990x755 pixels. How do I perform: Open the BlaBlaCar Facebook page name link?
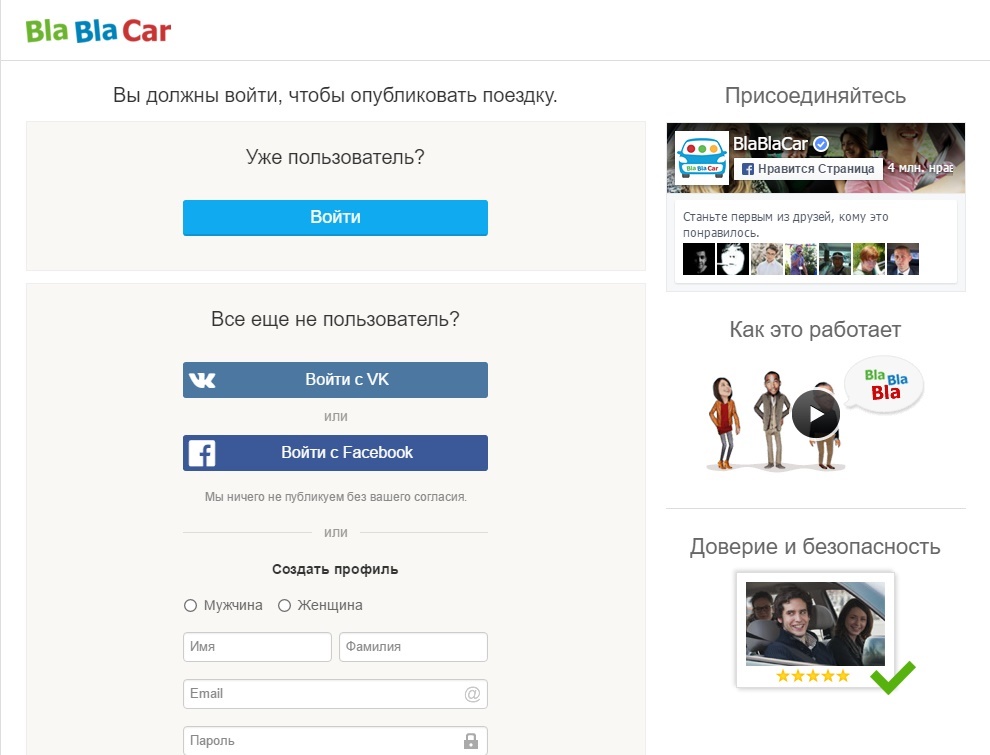coord(770,144)
